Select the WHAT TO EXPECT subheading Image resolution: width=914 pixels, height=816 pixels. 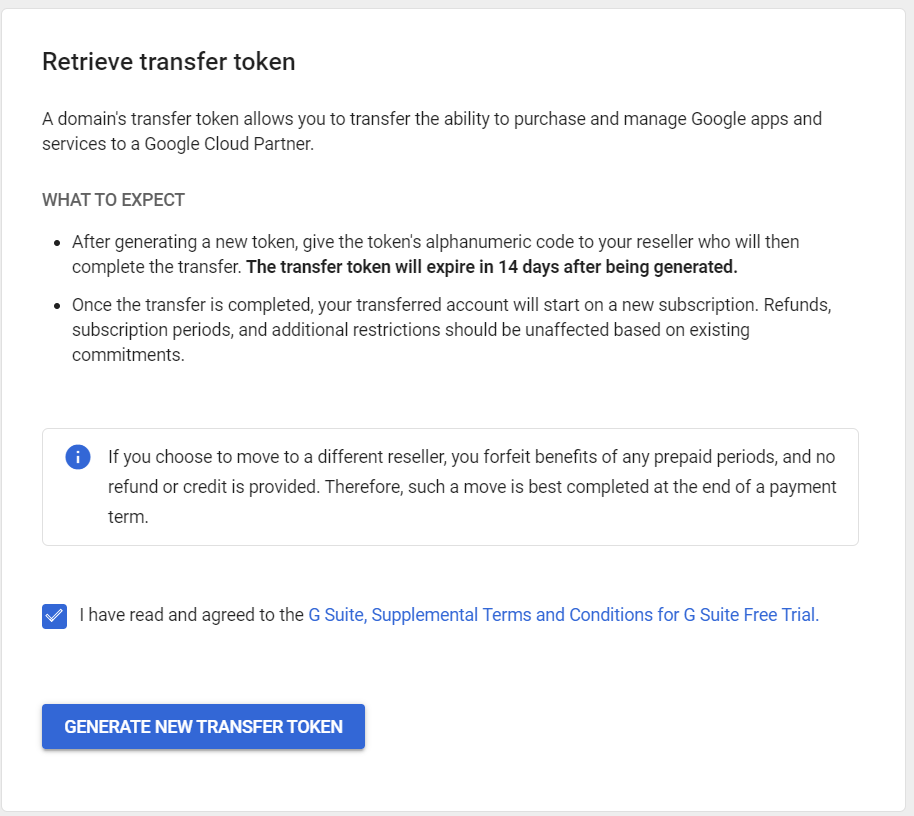[113, 200]
